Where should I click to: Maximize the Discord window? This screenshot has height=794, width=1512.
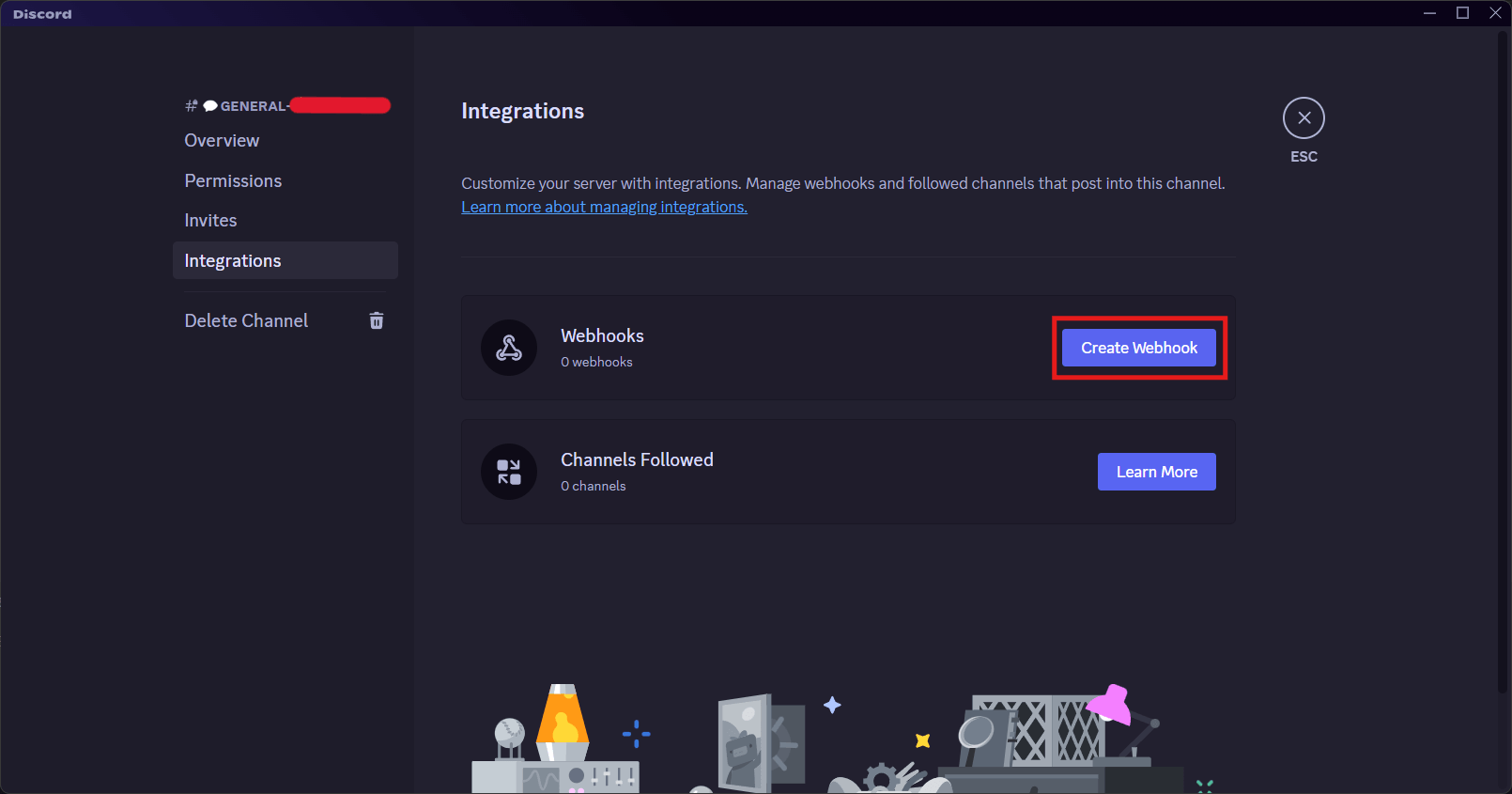(1462, 13)
